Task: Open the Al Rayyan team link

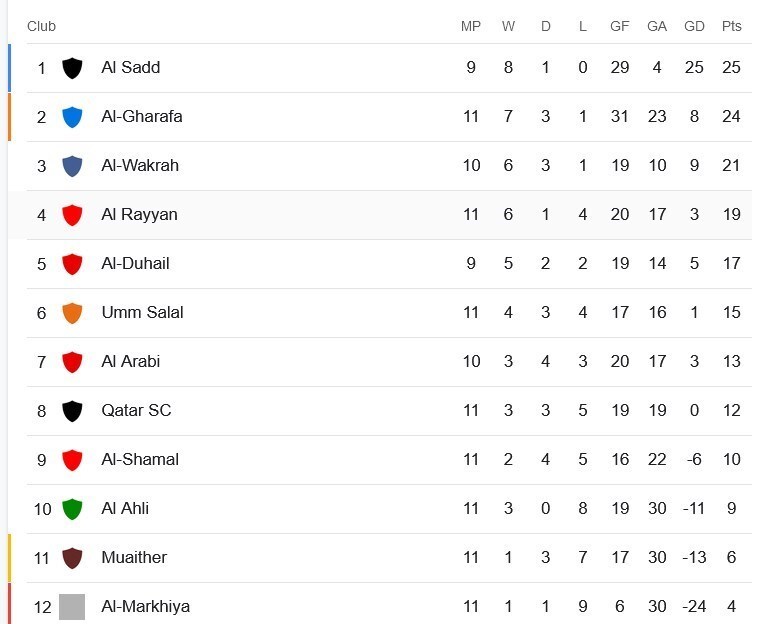Action: point(139,214)
